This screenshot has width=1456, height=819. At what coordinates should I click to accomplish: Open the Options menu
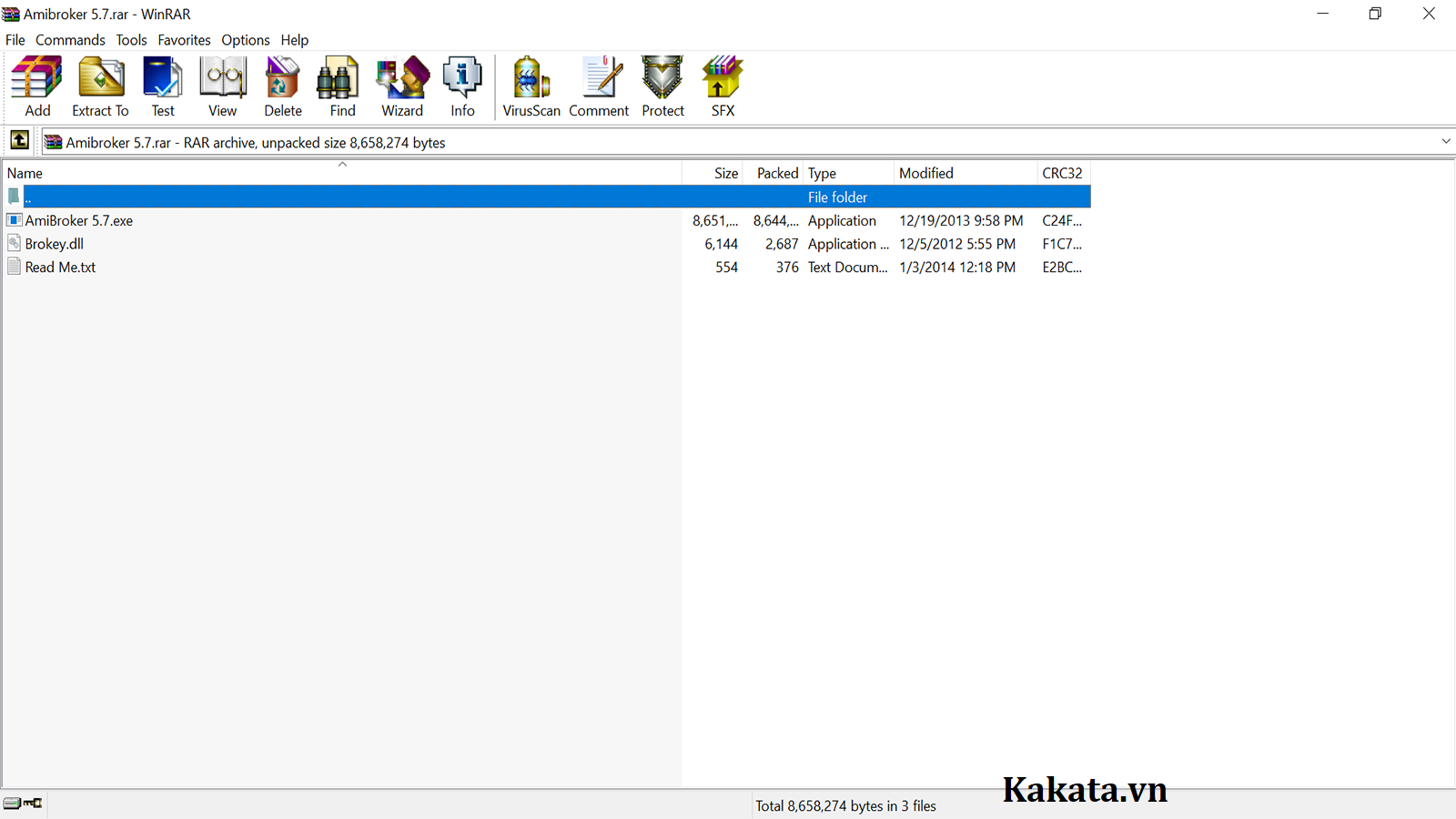[246, 40]
